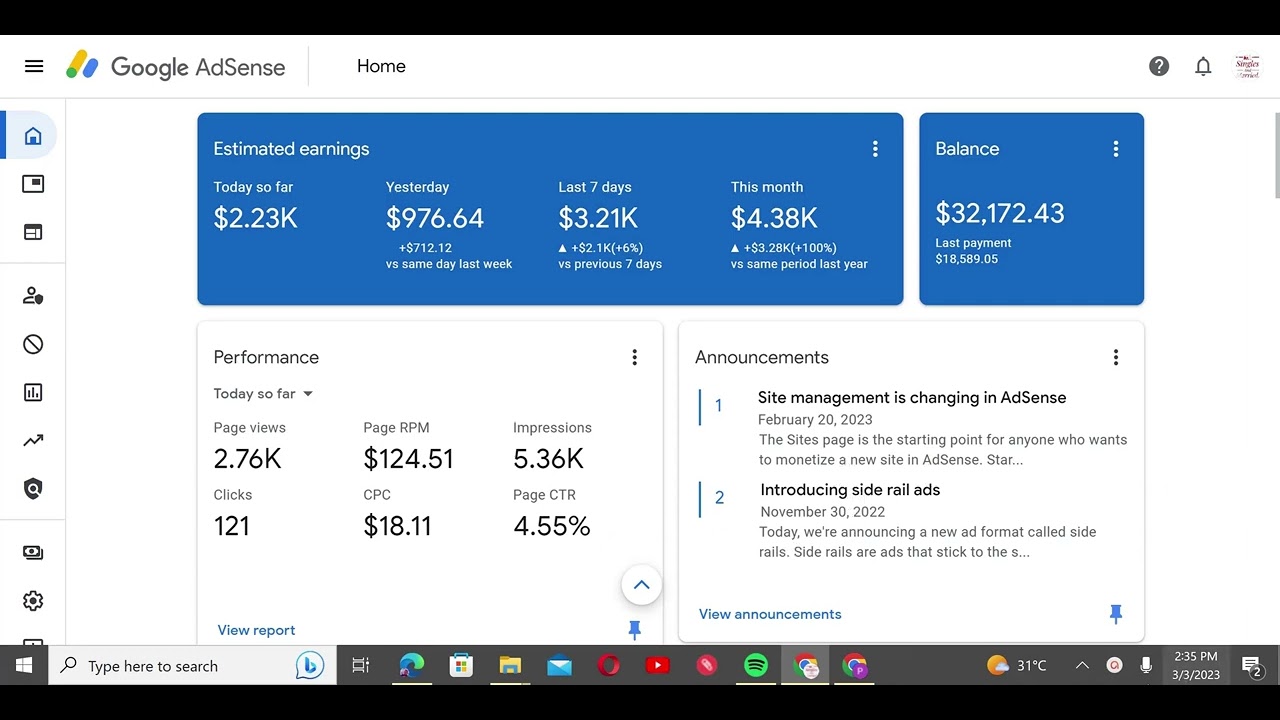This screenshot has height=720, width=1280.
Task: Click the Impressions 5.36K value
Action: pos(548,459)
